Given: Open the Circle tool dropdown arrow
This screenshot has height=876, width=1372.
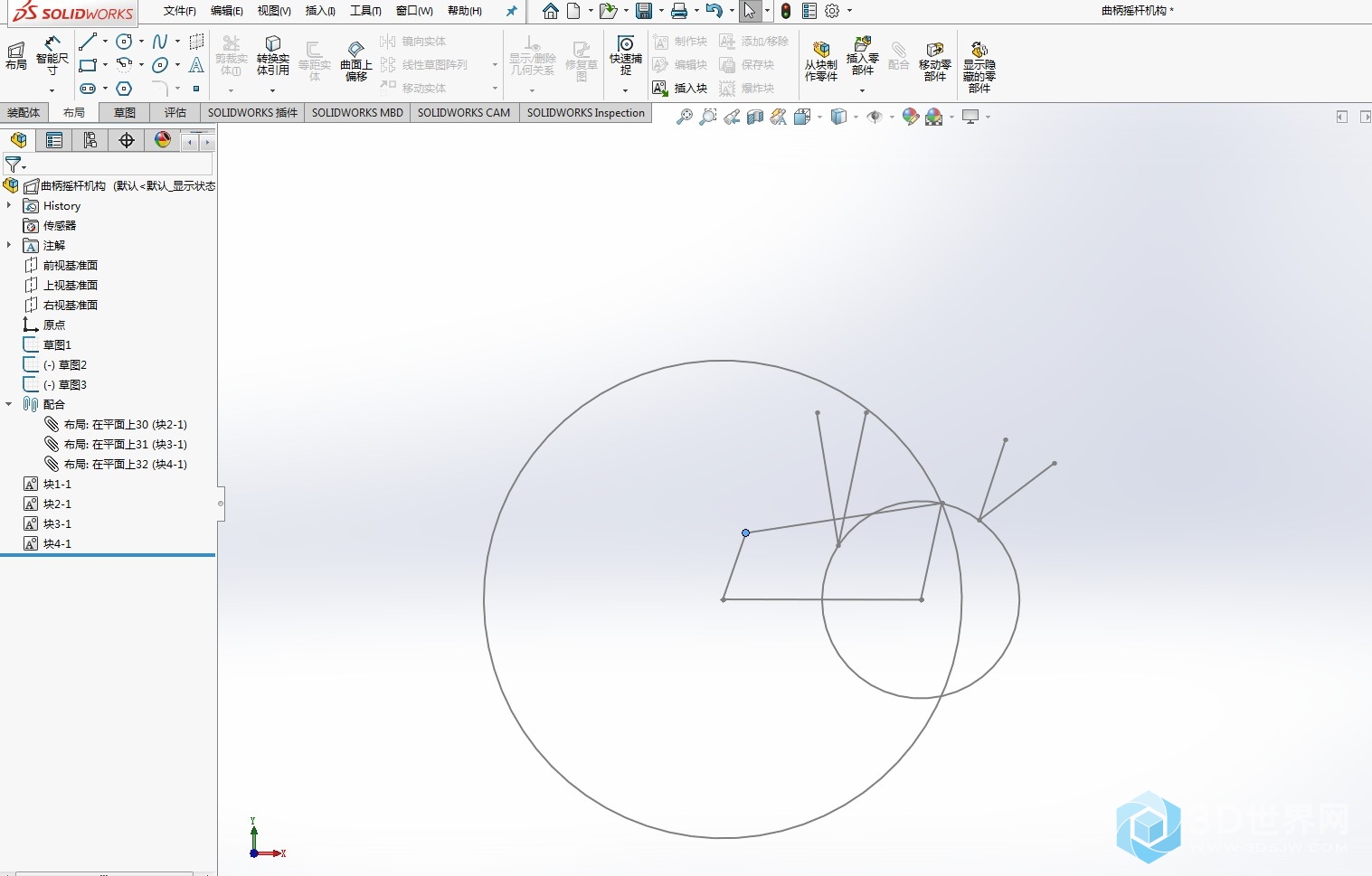Looking at the screenshot, I should point(141,42).
